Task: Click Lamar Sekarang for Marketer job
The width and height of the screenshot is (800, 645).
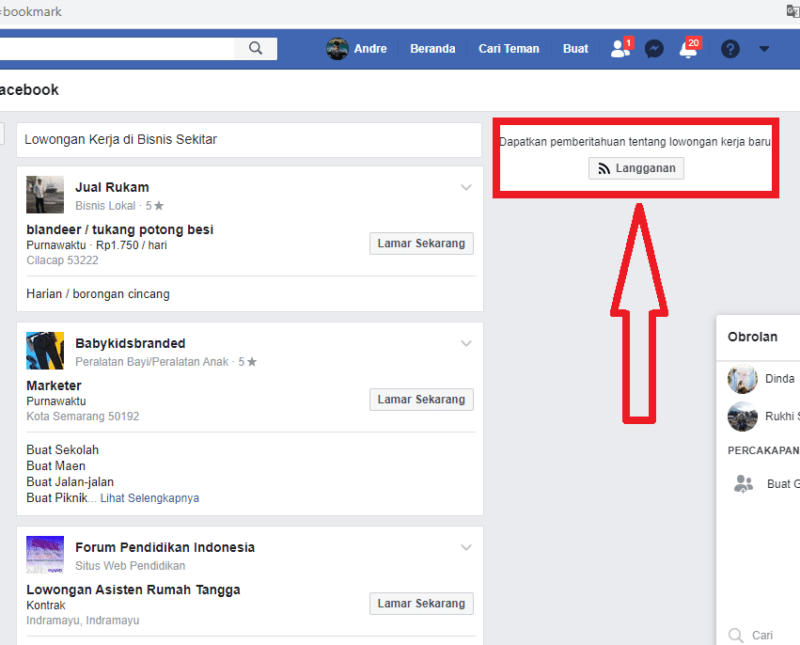Action: pyautogui.click(x=421, y=400)
